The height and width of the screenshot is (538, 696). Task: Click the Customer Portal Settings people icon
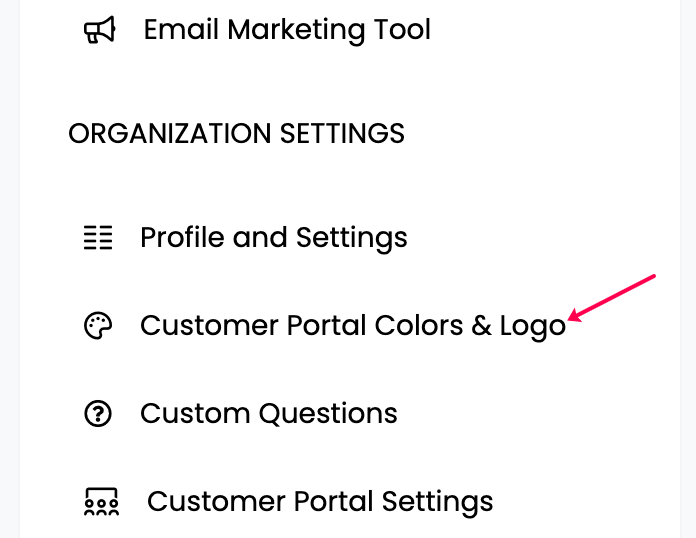(x=101, y=502)
